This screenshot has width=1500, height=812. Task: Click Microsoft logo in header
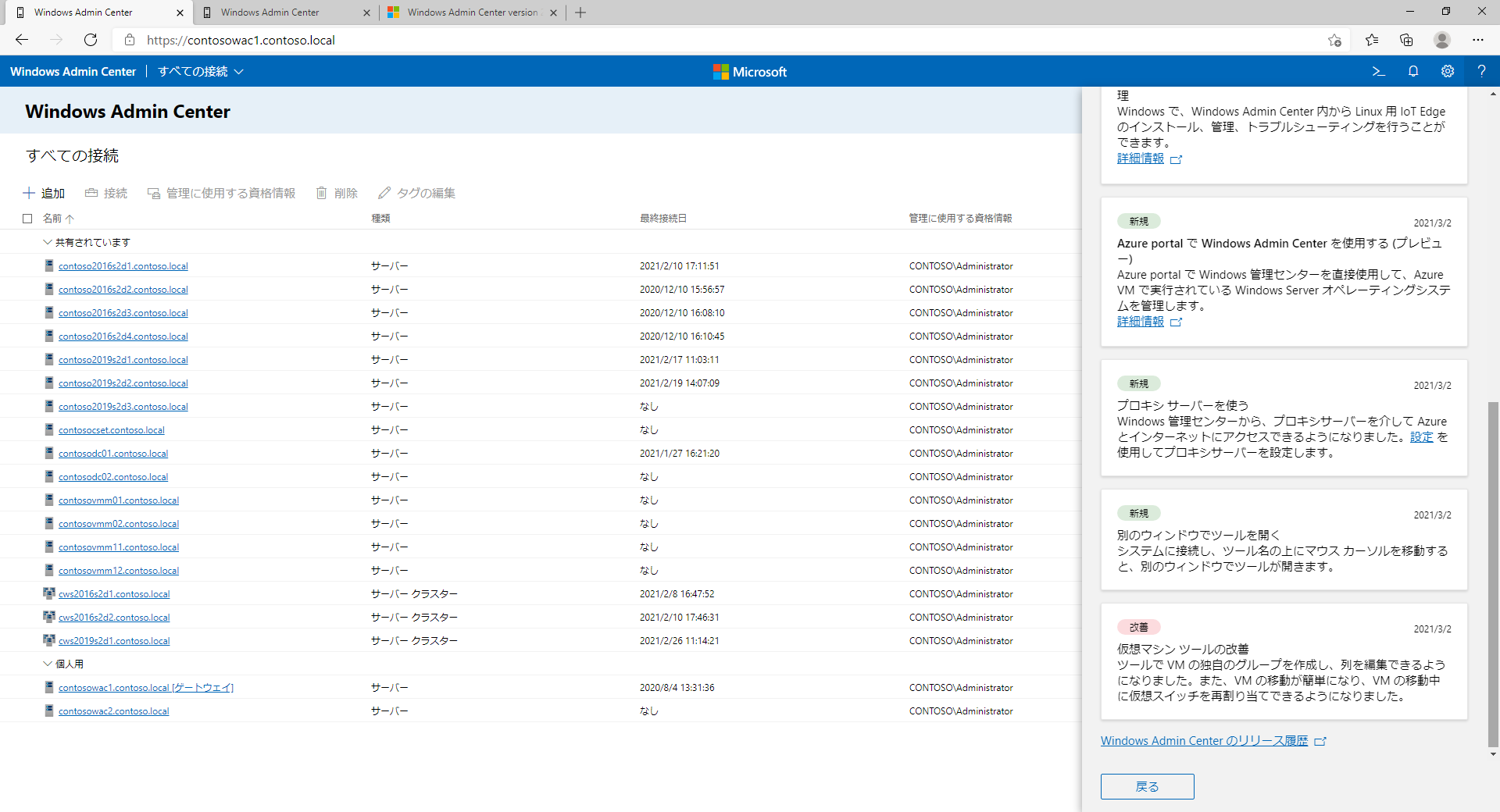coord(750,72)
